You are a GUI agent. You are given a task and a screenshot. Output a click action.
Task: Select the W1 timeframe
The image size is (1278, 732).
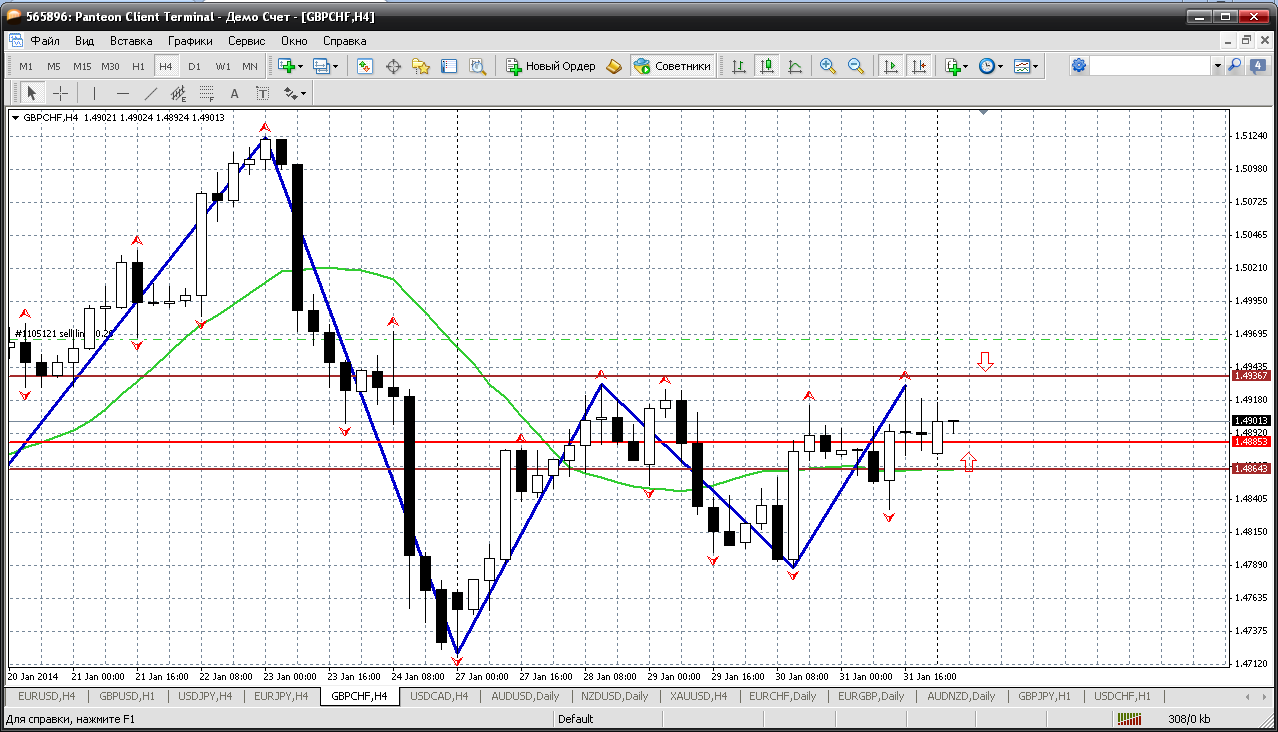click(222, 66)
